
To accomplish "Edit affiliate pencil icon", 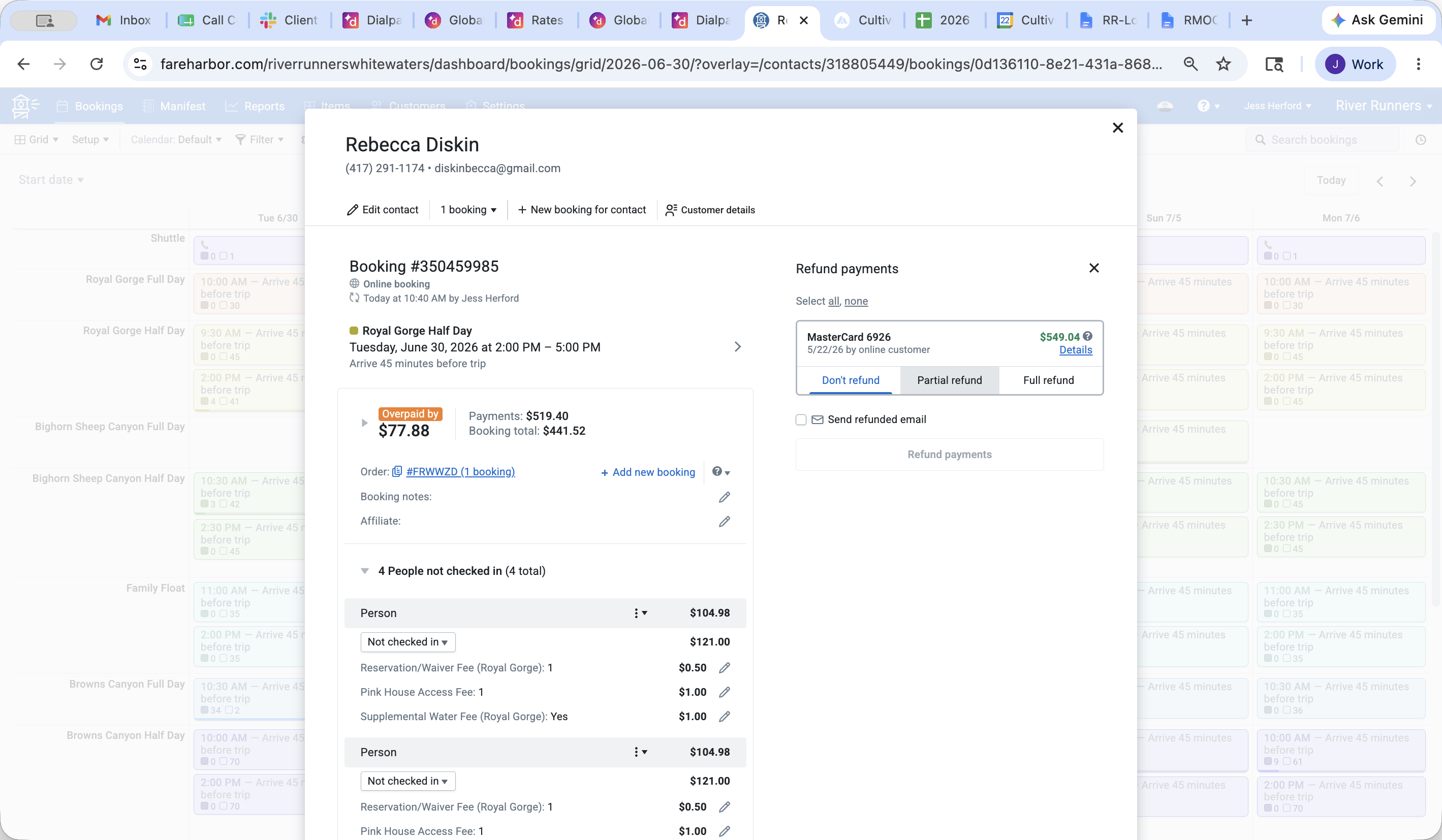I will point(725,521).
